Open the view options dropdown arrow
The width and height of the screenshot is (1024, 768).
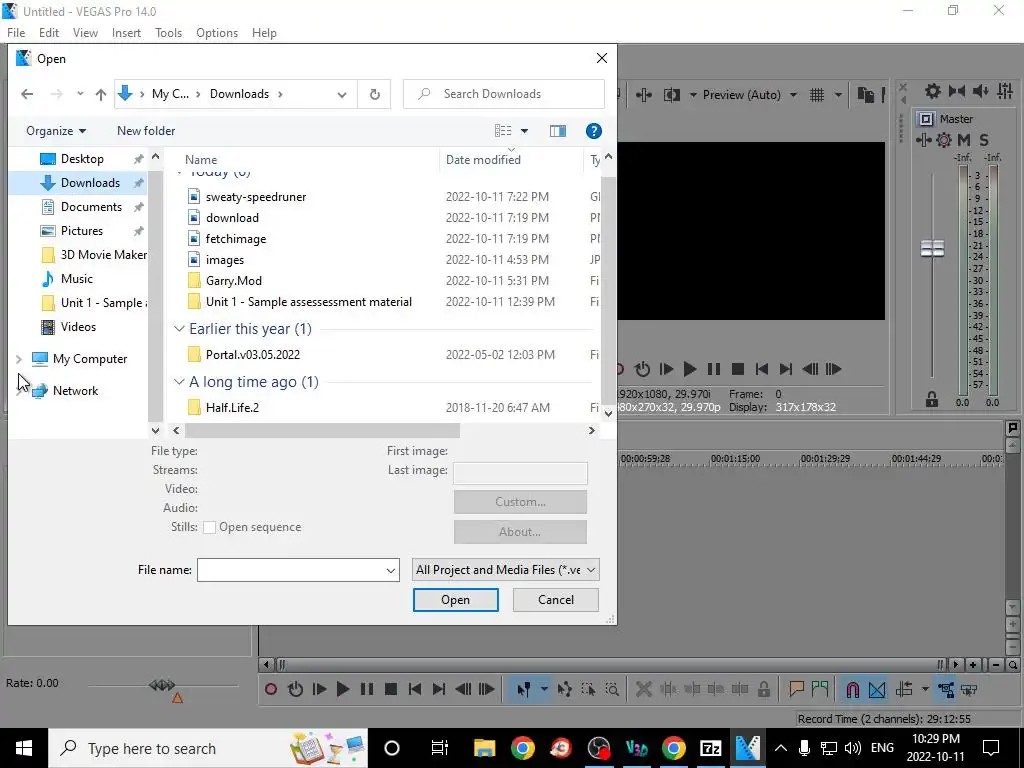(524, 131)
